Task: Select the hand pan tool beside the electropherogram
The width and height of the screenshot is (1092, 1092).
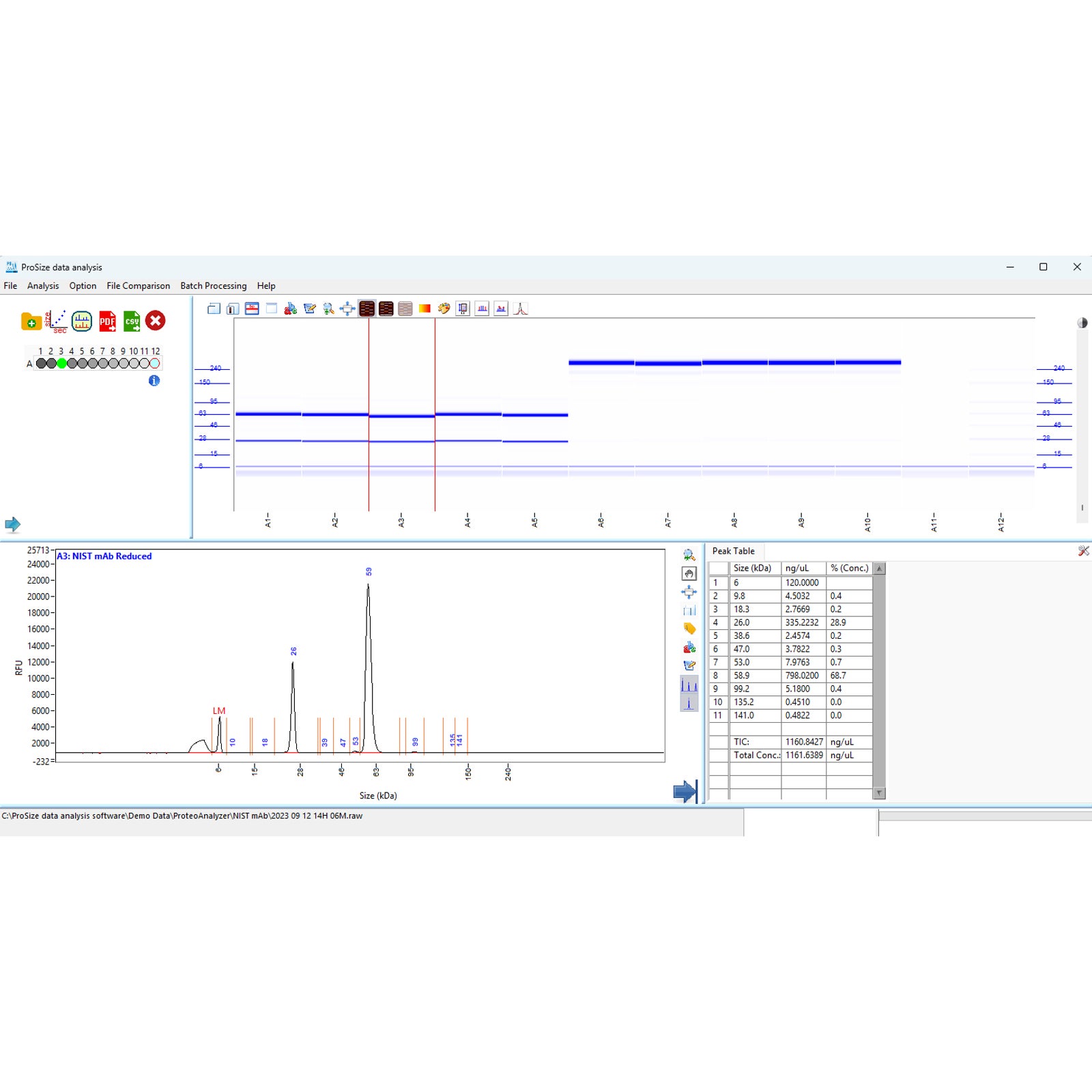Action: click(x=689, y=574)
